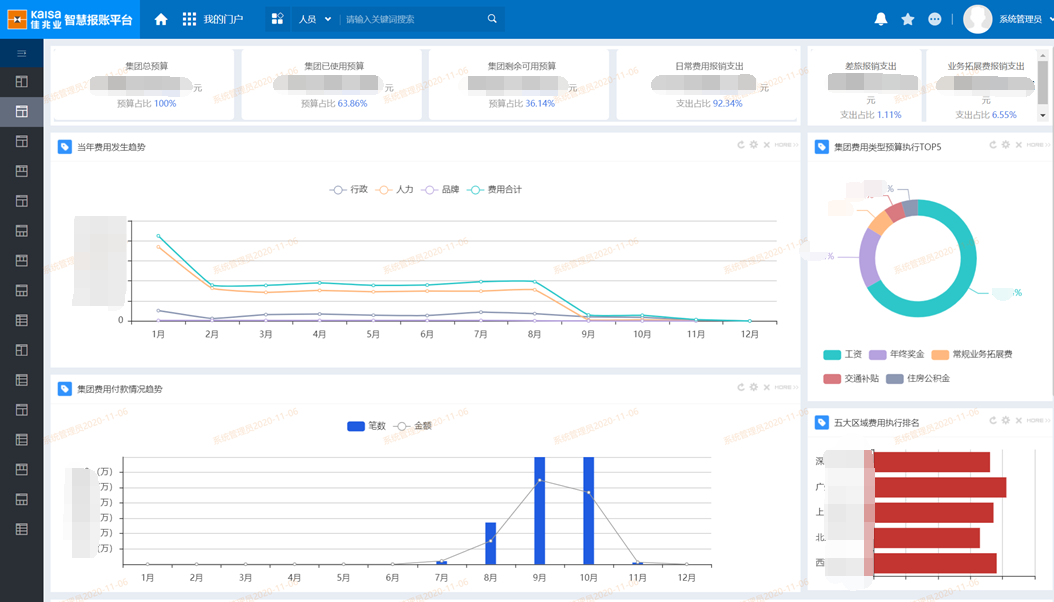Viewport: 1054px width, 602px height.
Task: Click the 工资 teal legend swatch
Action: (x=832, y=355)
